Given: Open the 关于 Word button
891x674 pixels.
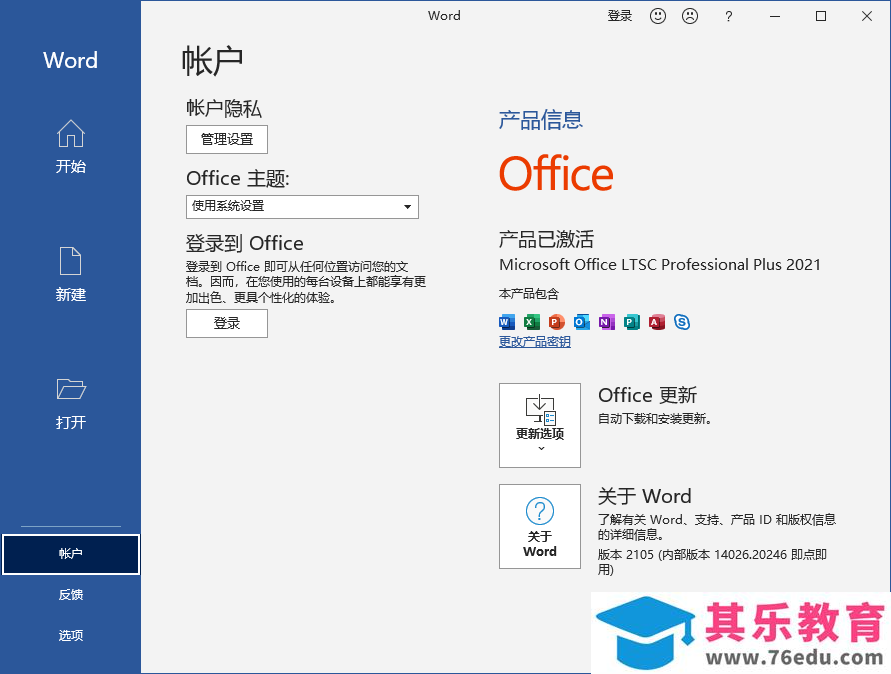Looking at the screenshot, I should pyautogui.click(x=540, y=526).
